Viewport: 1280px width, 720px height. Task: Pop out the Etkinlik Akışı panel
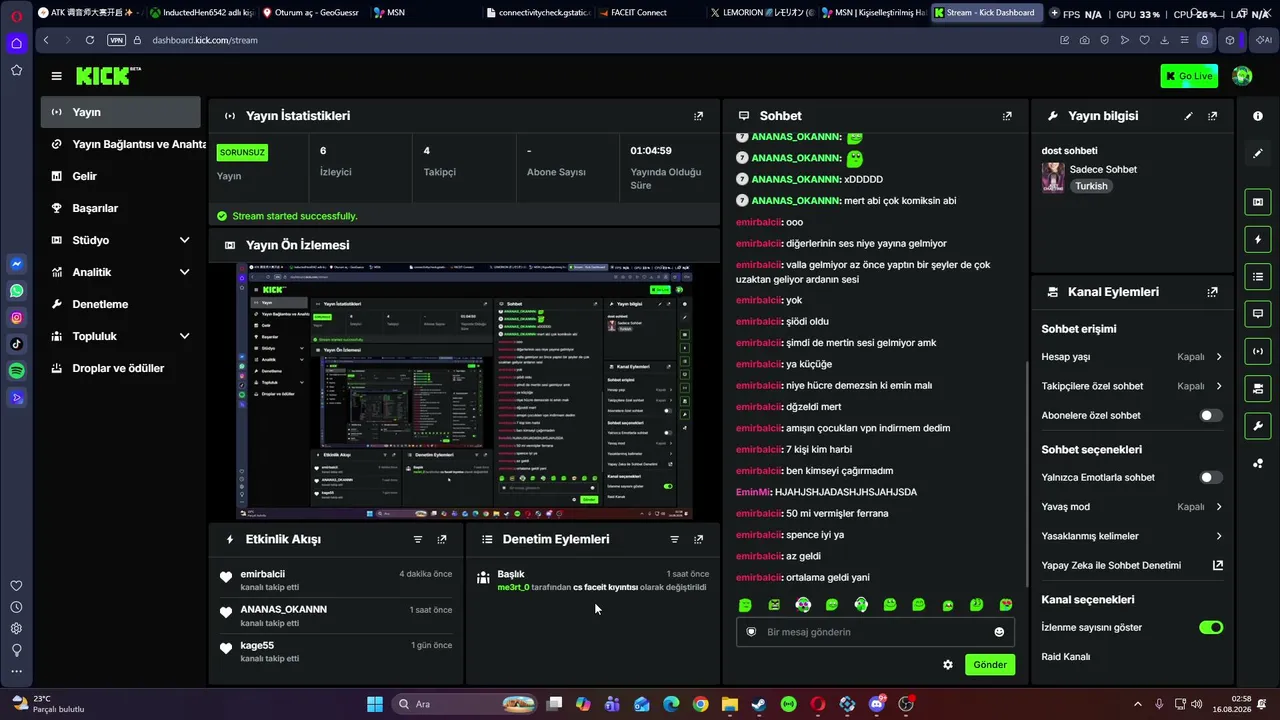click(x=442, y=539)
